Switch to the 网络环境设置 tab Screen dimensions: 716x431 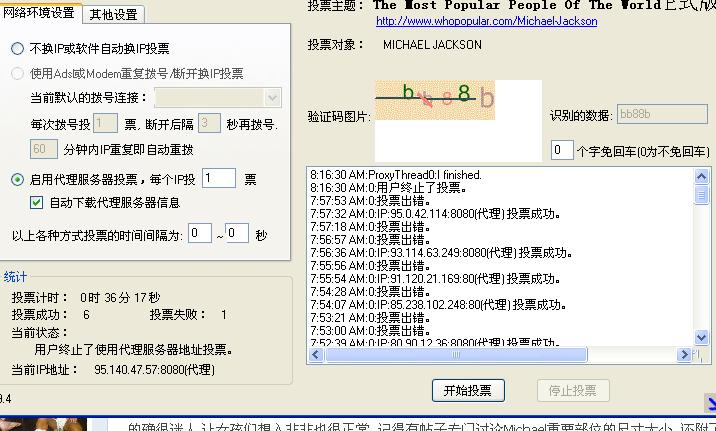coord(41,13)
